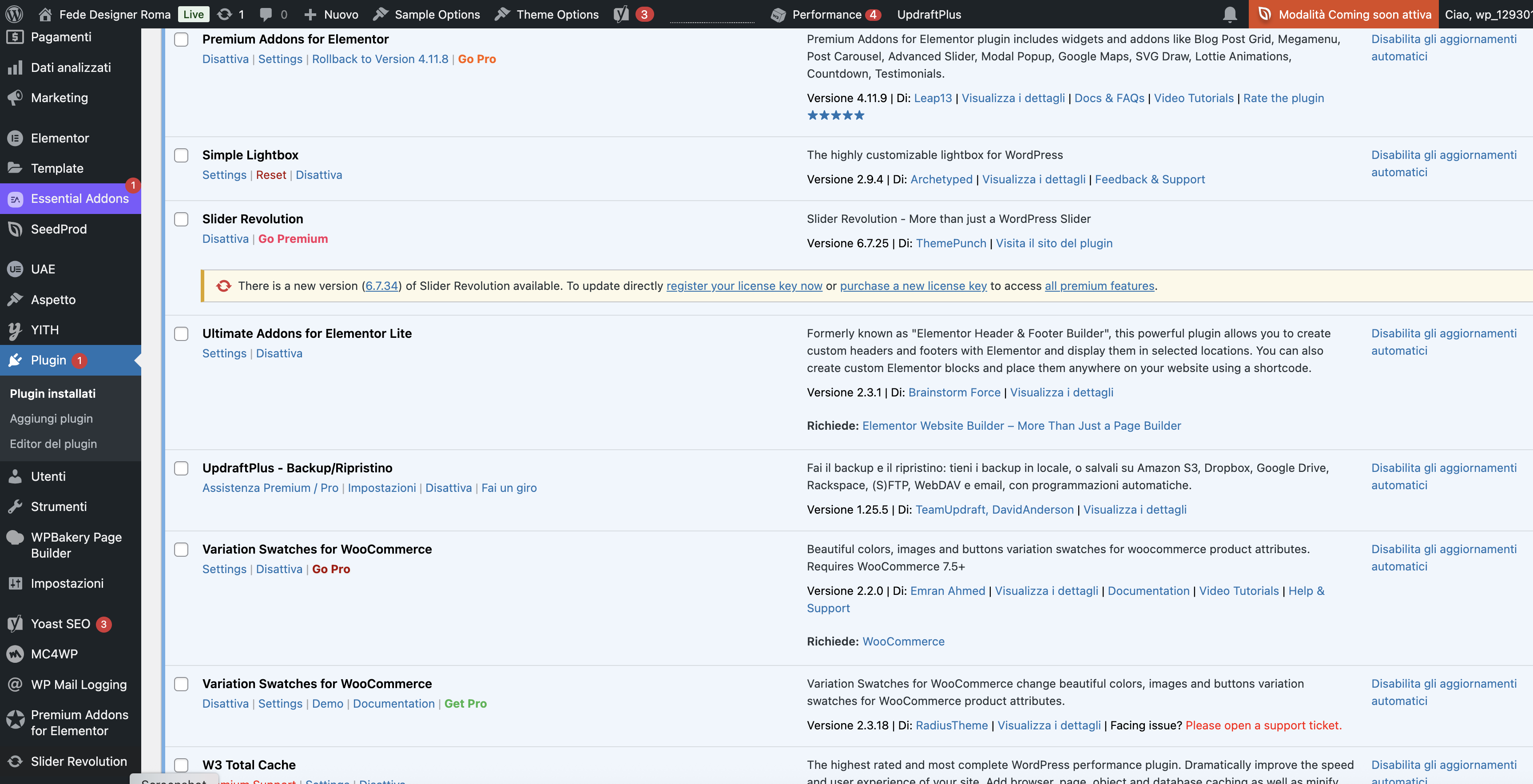Click the Plugin plug icon

15,360
